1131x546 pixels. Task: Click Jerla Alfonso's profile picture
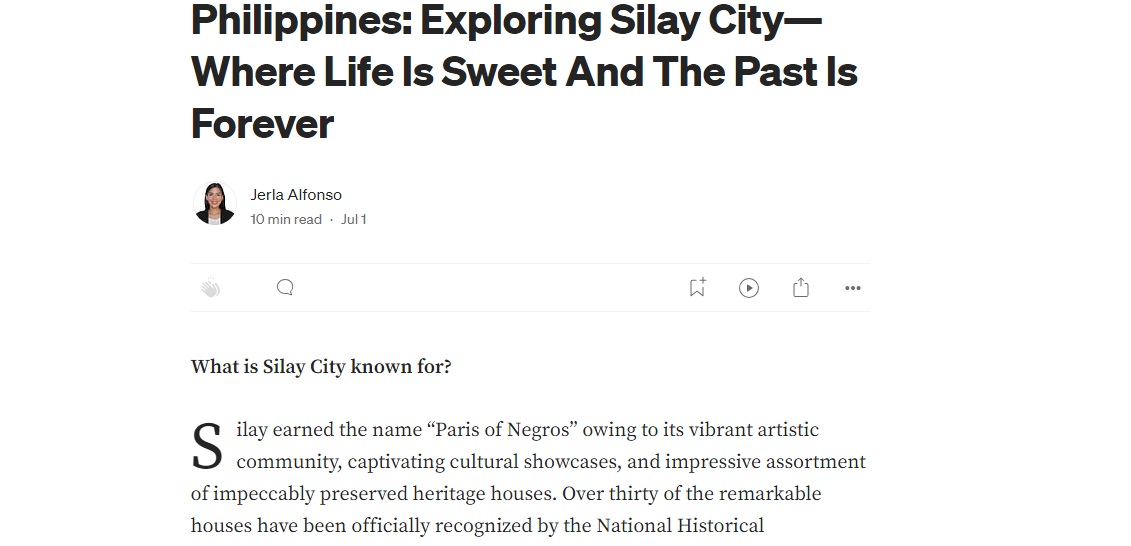(214, 204)
